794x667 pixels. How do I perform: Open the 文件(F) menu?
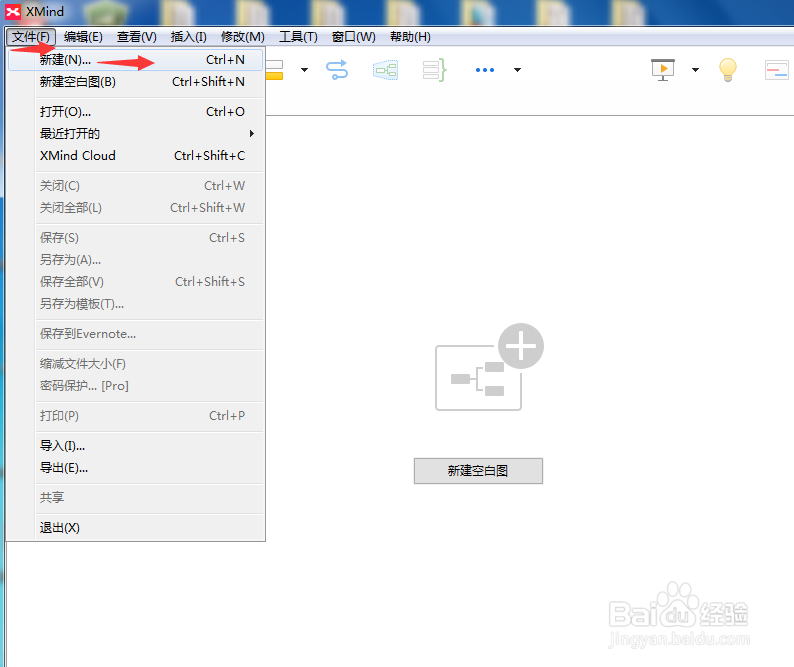(x=31, y=37)
